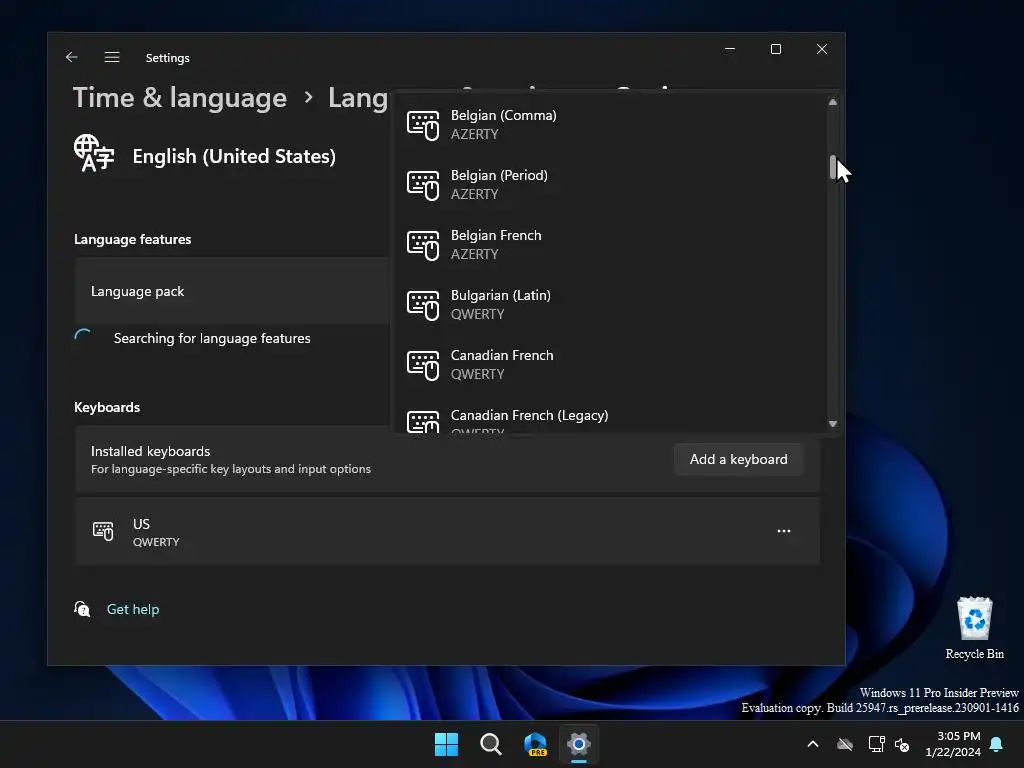Maximize the Settings window

point(776,49)
